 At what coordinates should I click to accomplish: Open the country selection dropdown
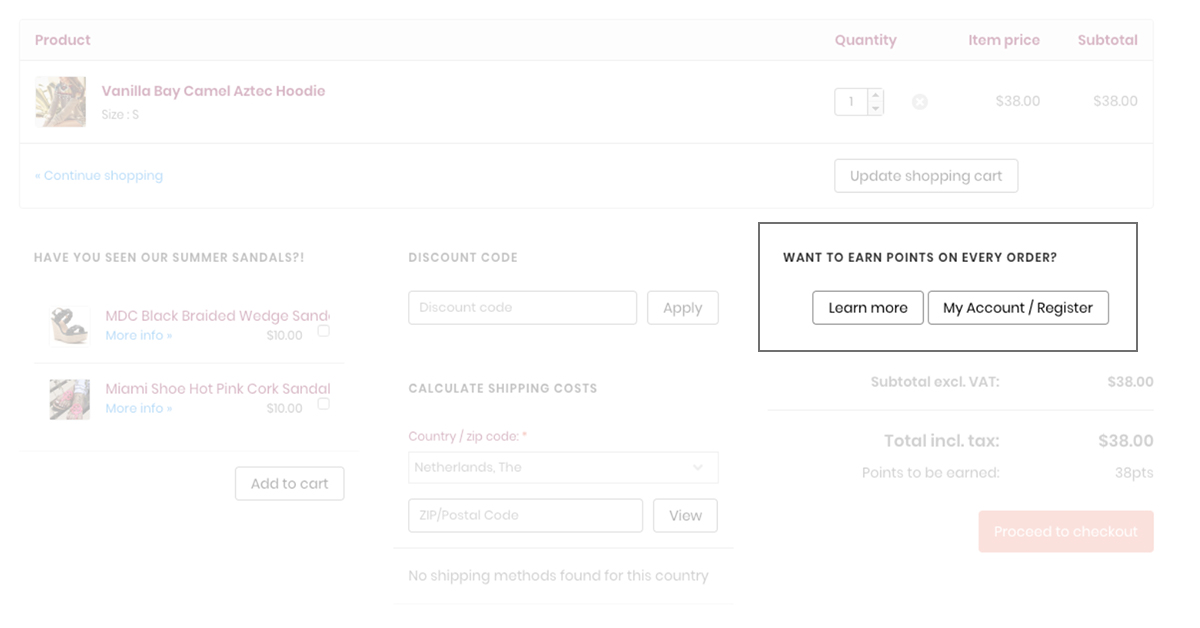point(563,467)
